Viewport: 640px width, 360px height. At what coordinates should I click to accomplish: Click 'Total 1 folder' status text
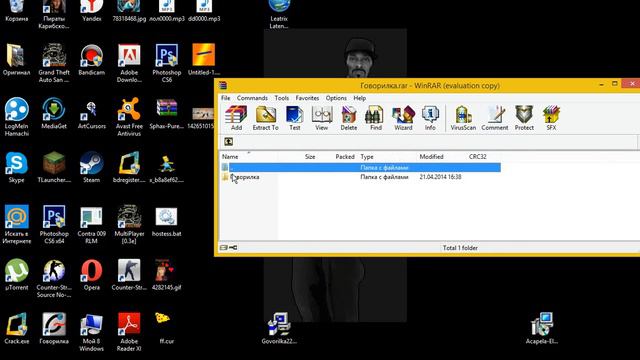(460, 248)
